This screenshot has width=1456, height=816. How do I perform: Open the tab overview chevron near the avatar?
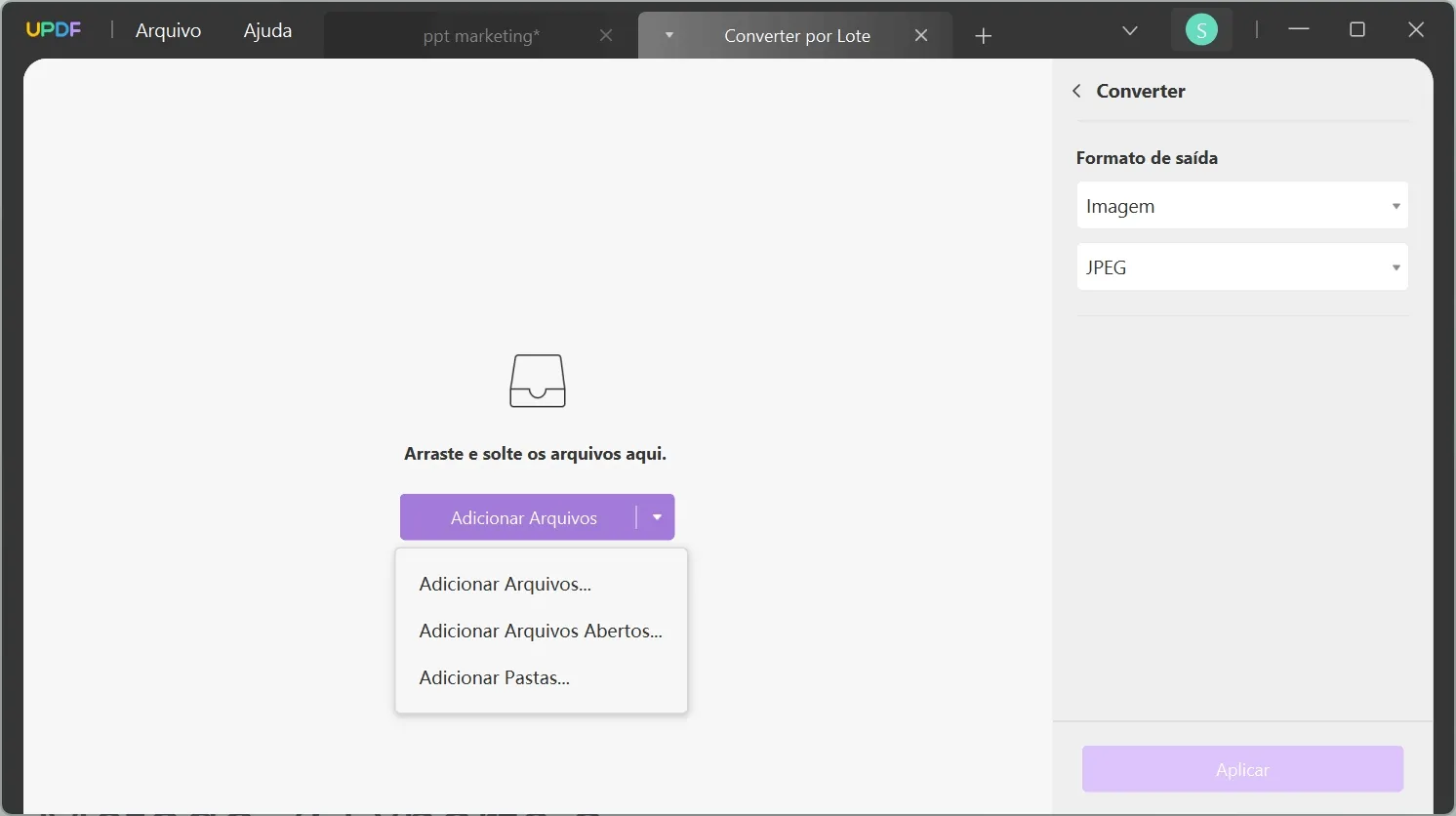point(1129,30)
